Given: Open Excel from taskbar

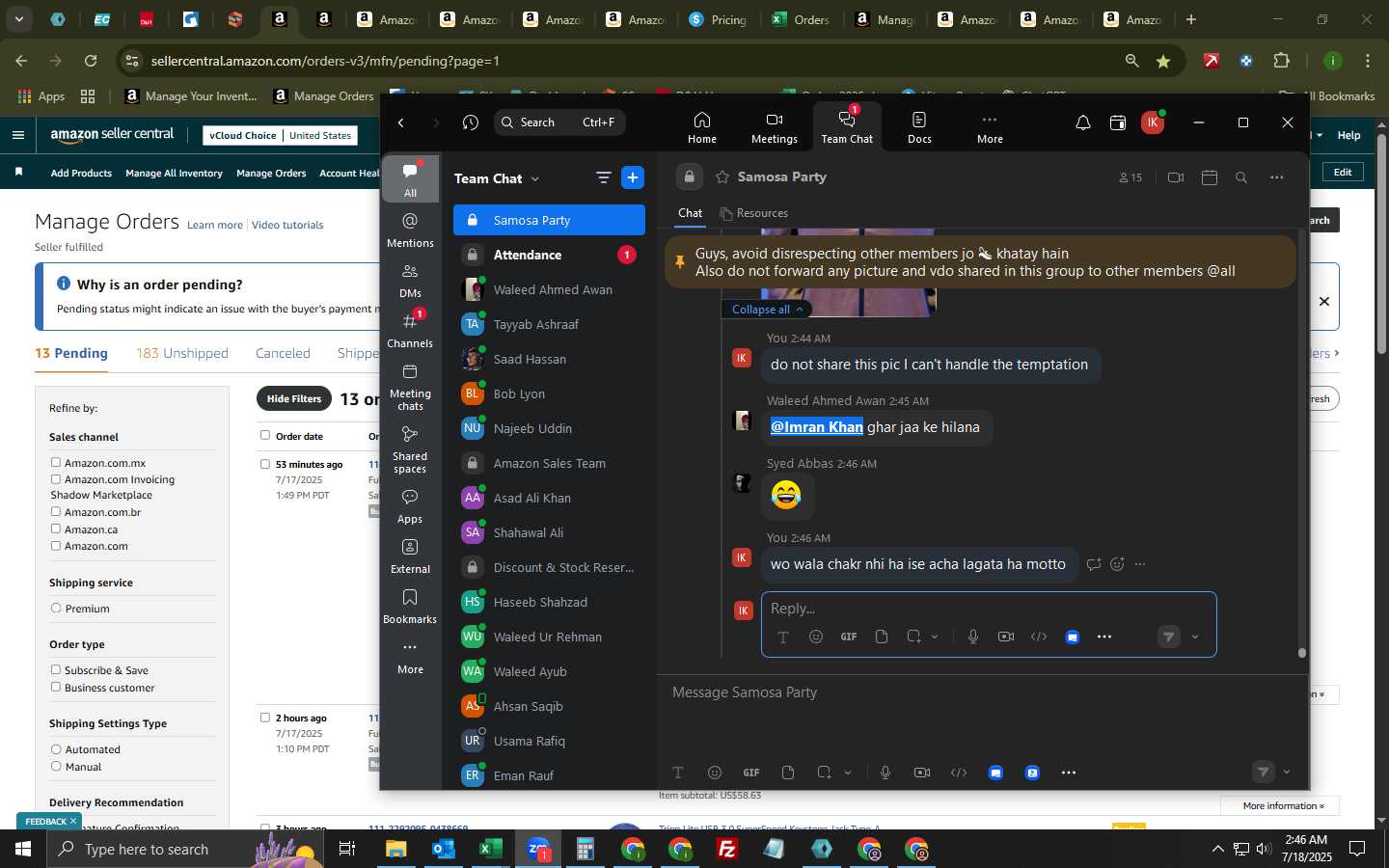Looking at the screenshot, I should 490,849.
